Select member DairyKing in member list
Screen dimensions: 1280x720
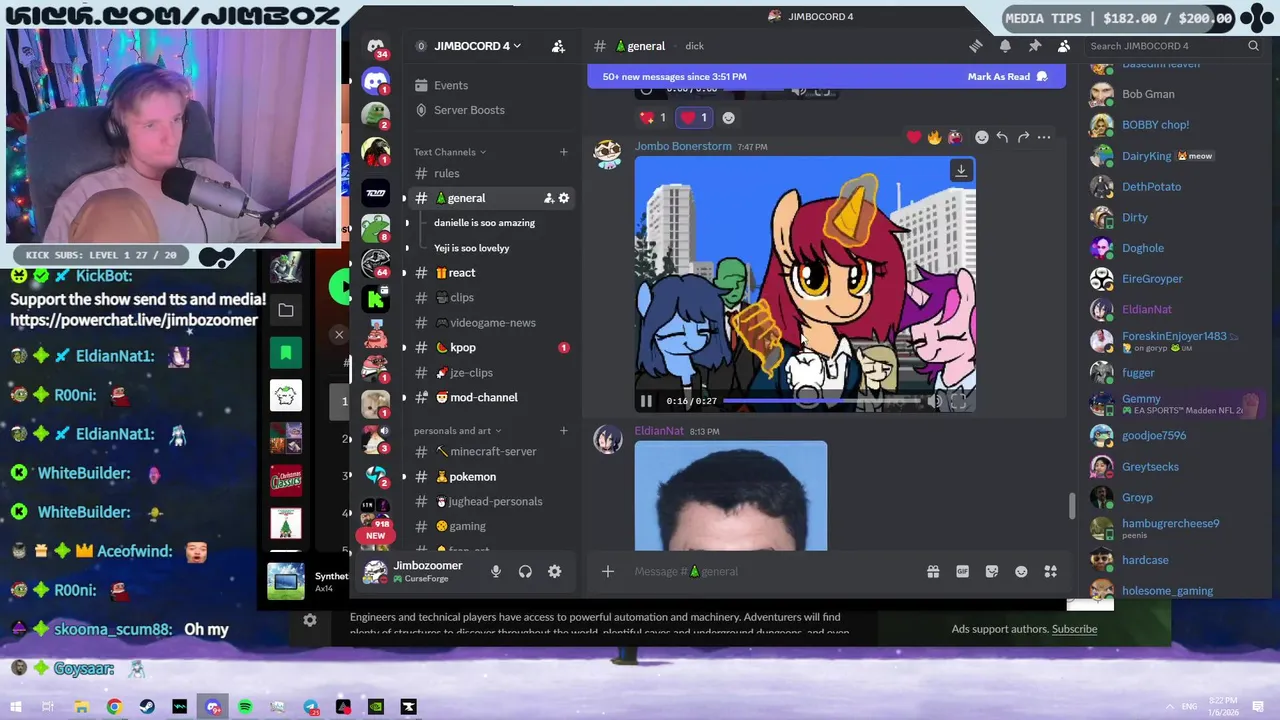pos(1146,156)
